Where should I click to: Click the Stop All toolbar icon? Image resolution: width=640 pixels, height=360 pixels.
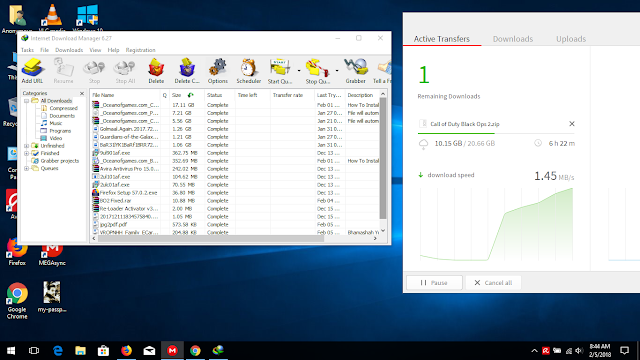pyautogui.click(x=125, y=71)
